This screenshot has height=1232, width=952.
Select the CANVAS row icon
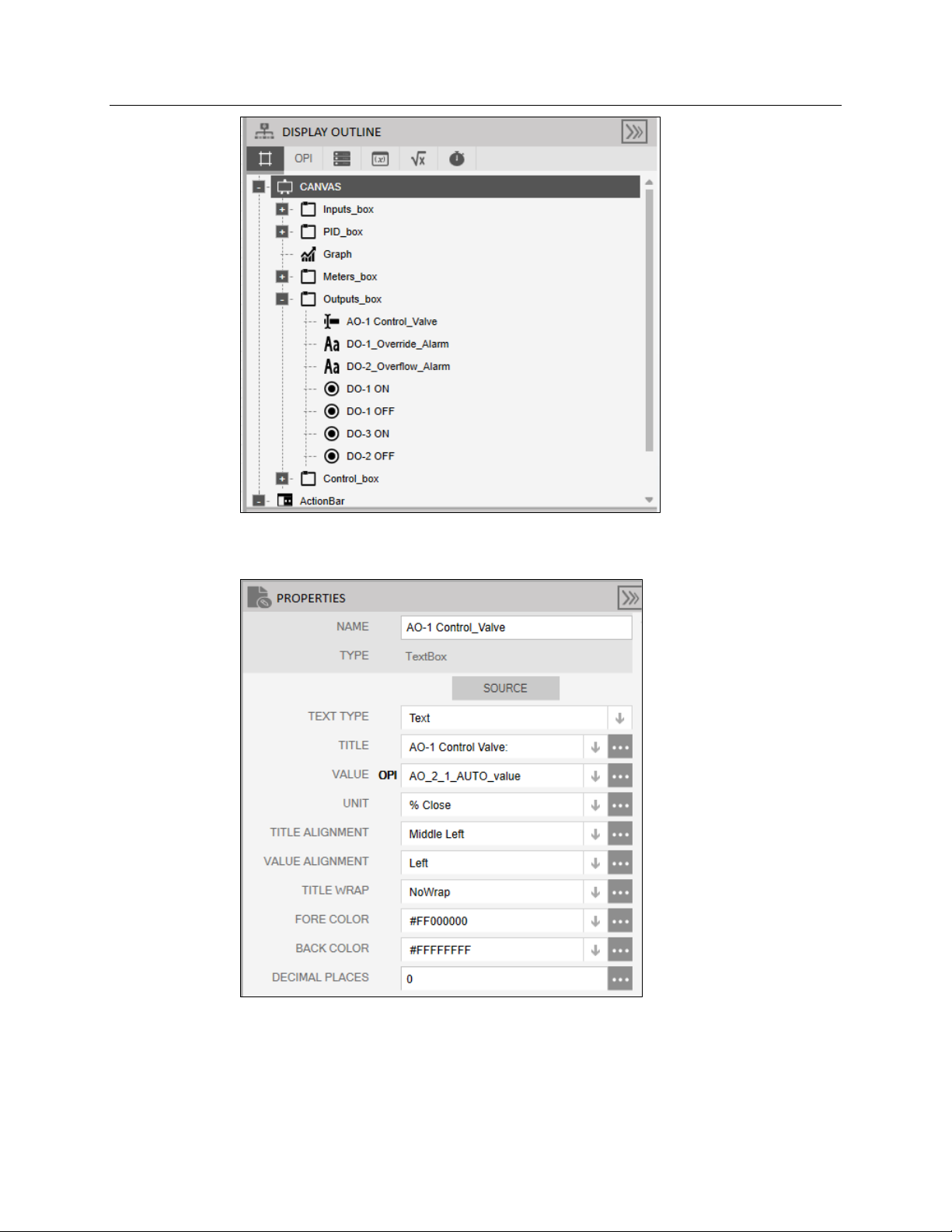coord(285,187)
